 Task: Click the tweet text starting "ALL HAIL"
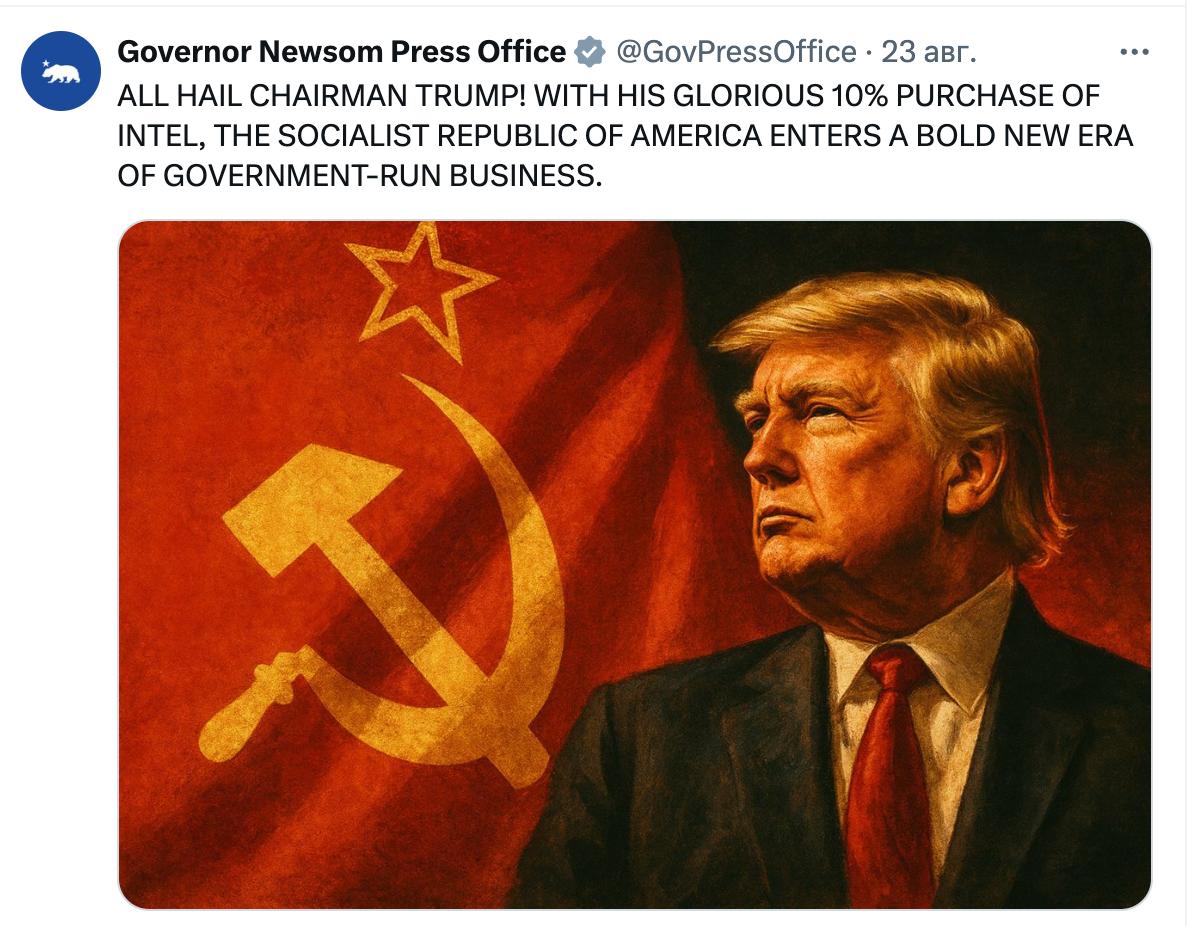tap(625, 136)
